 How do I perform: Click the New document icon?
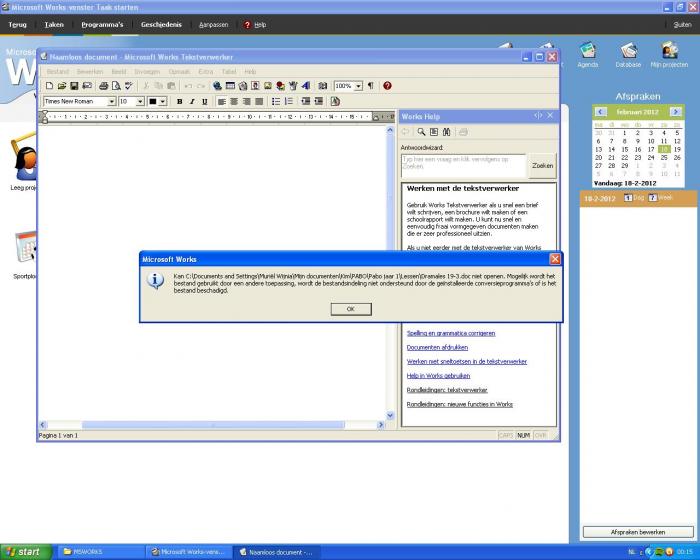[x=49, y=86]
